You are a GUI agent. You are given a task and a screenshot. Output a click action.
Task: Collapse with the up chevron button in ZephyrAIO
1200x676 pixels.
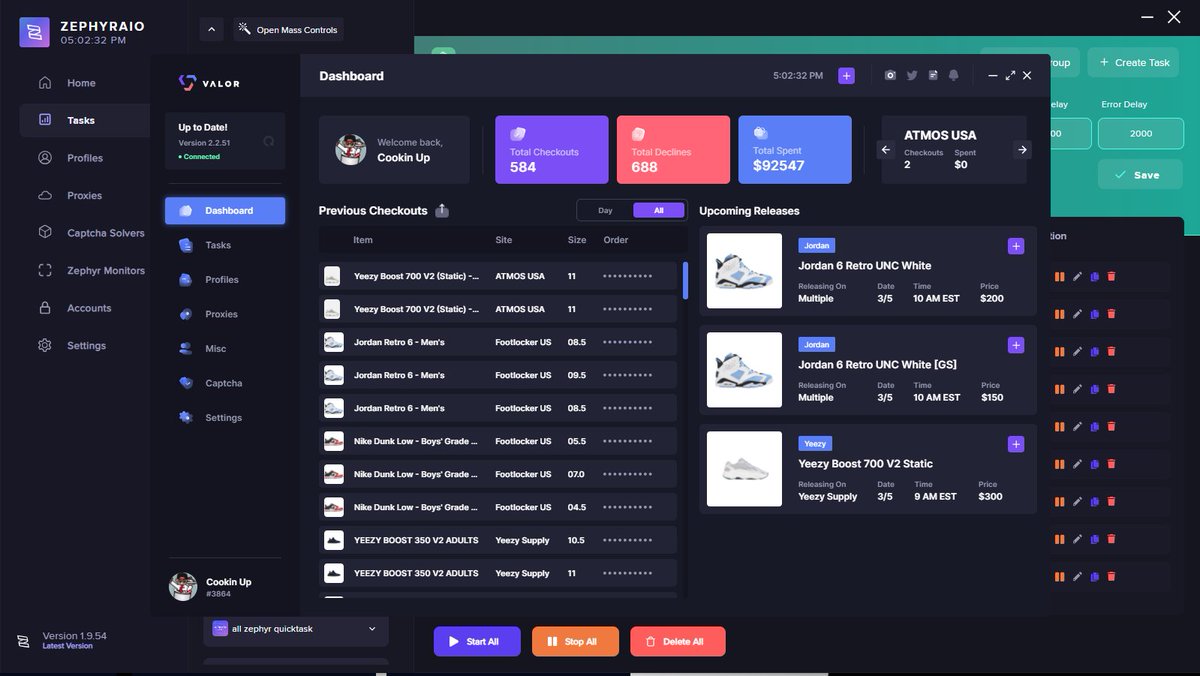pos(211,30)
